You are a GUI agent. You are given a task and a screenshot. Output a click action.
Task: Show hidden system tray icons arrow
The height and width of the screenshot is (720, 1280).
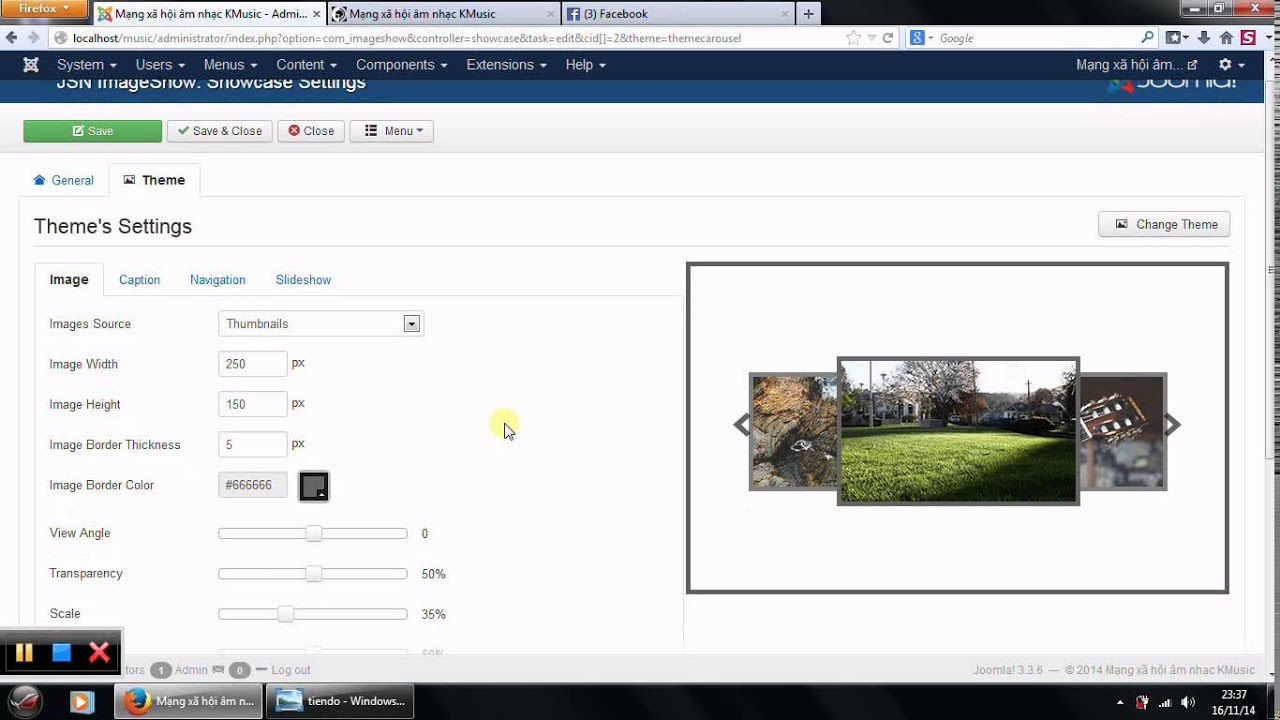(1120, 702)
